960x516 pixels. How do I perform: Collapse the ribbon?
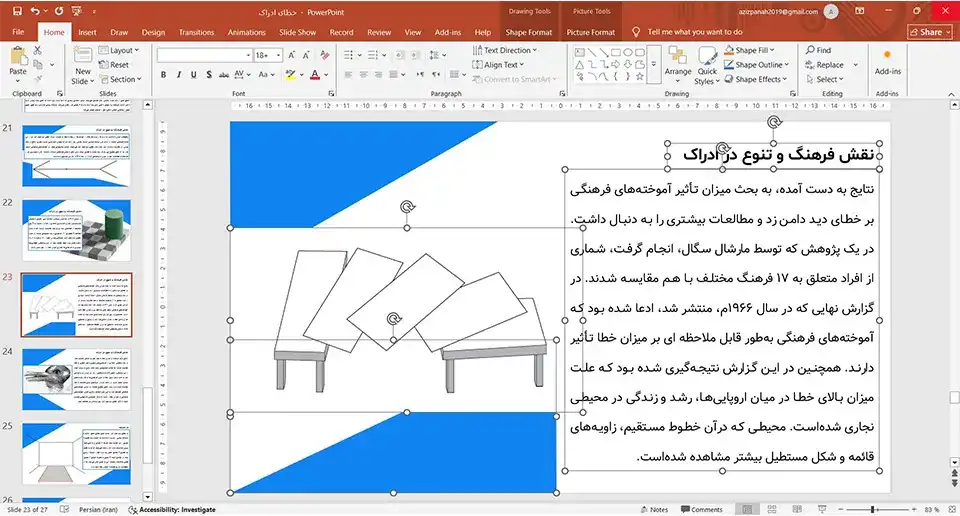tap(951, 94)
